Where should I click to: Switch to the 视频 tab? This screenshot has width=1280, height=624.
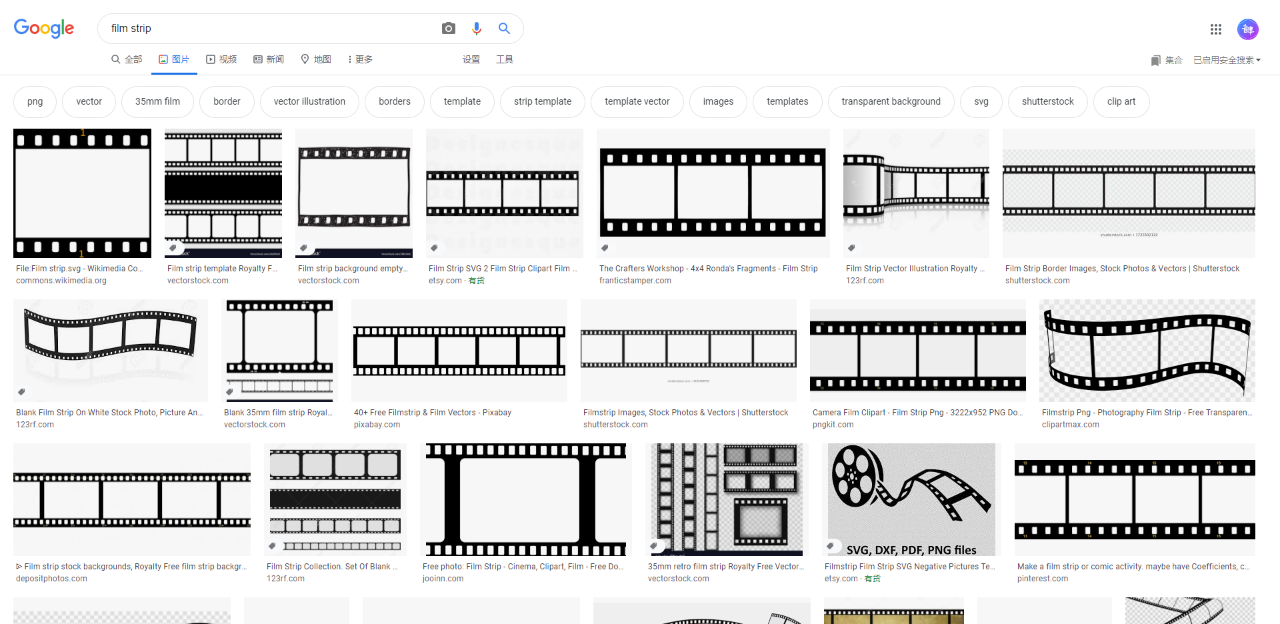coord(221,59)
